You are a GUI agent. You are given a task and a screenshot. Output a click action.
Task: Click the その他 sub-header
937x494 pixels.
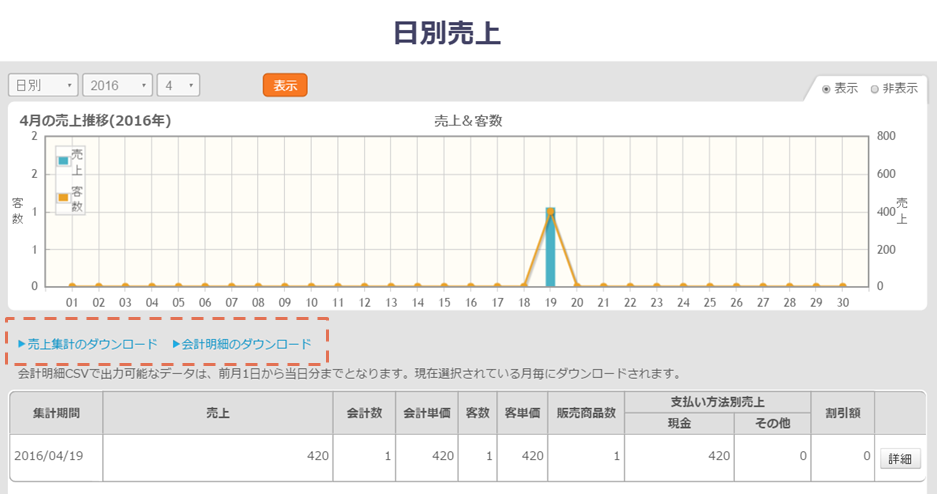(x=772, y=424)
